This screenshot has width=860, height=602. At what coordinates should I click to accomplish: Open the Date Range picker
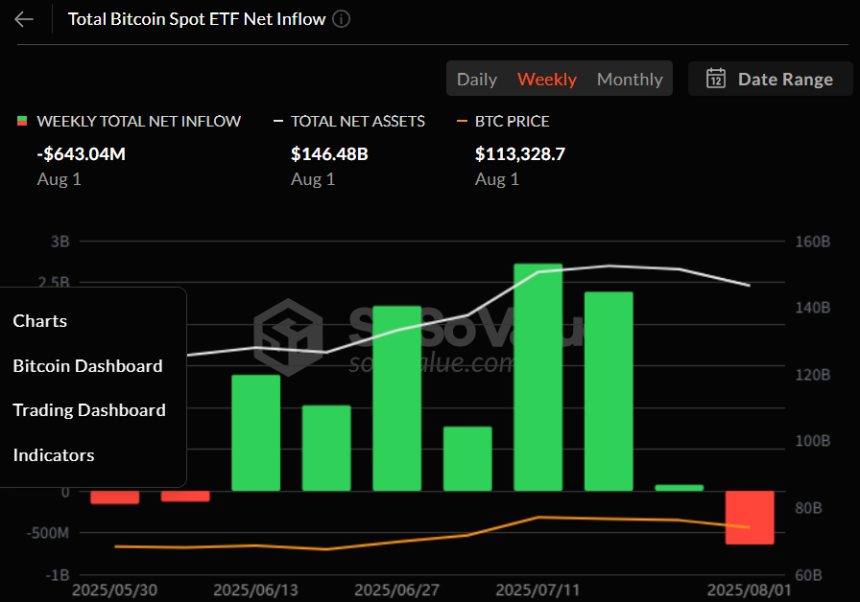pos(769,79)
